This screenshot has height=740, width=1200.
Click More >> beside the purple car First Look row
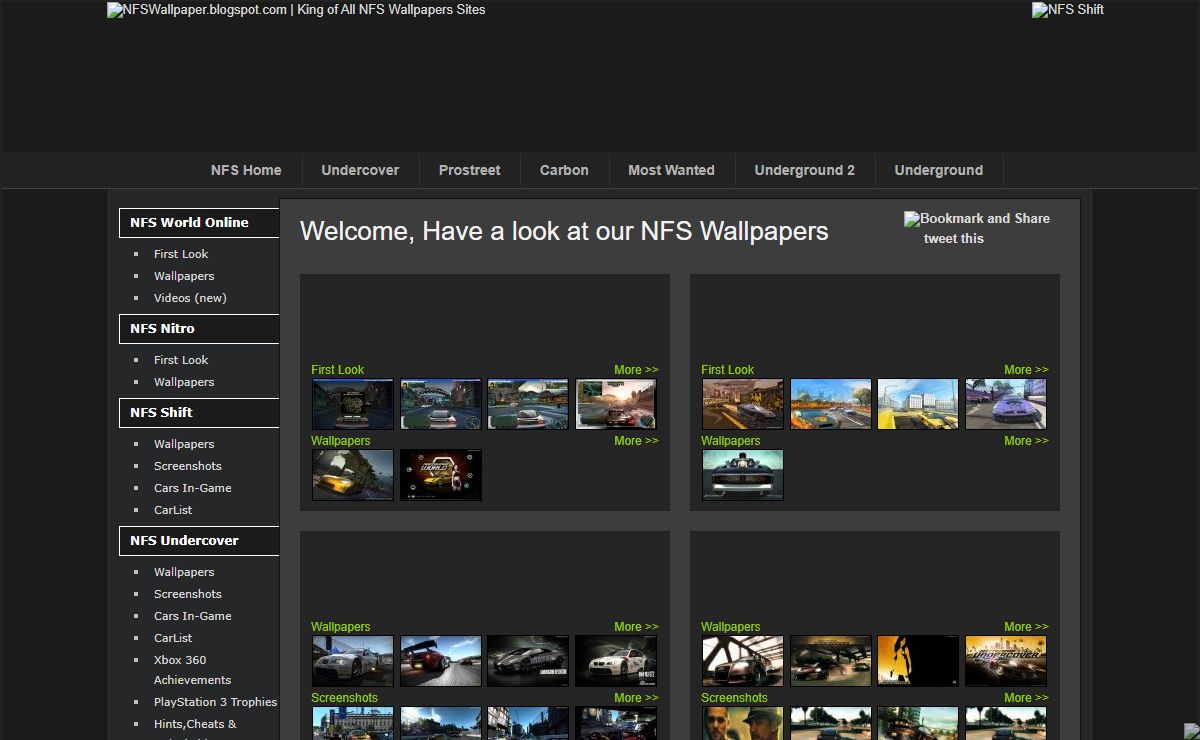click(1026, 370)
